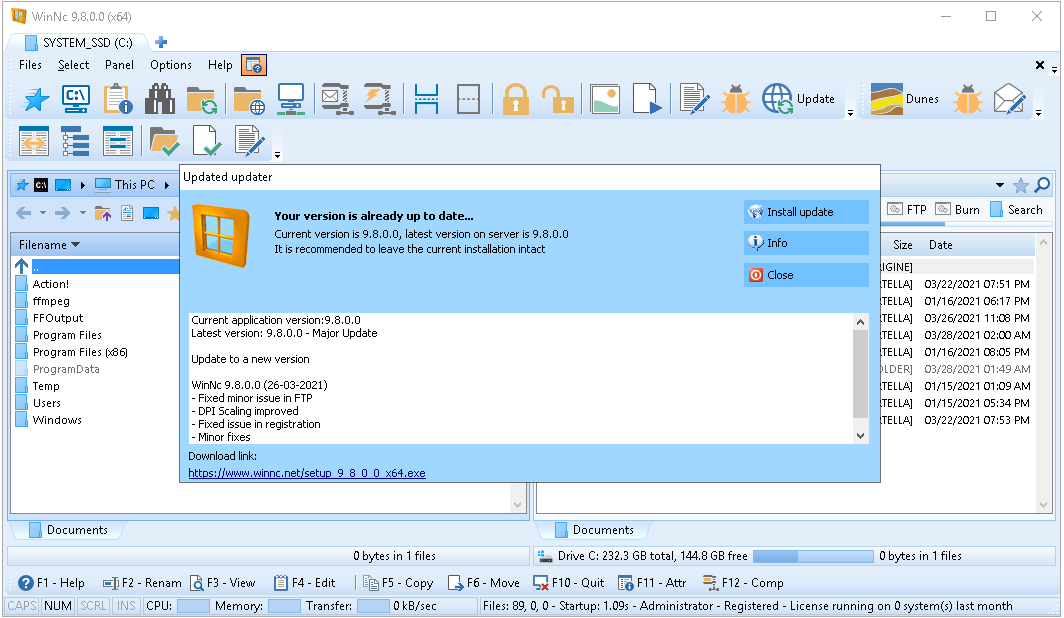Open the Panel menu

tap(119, 65)
